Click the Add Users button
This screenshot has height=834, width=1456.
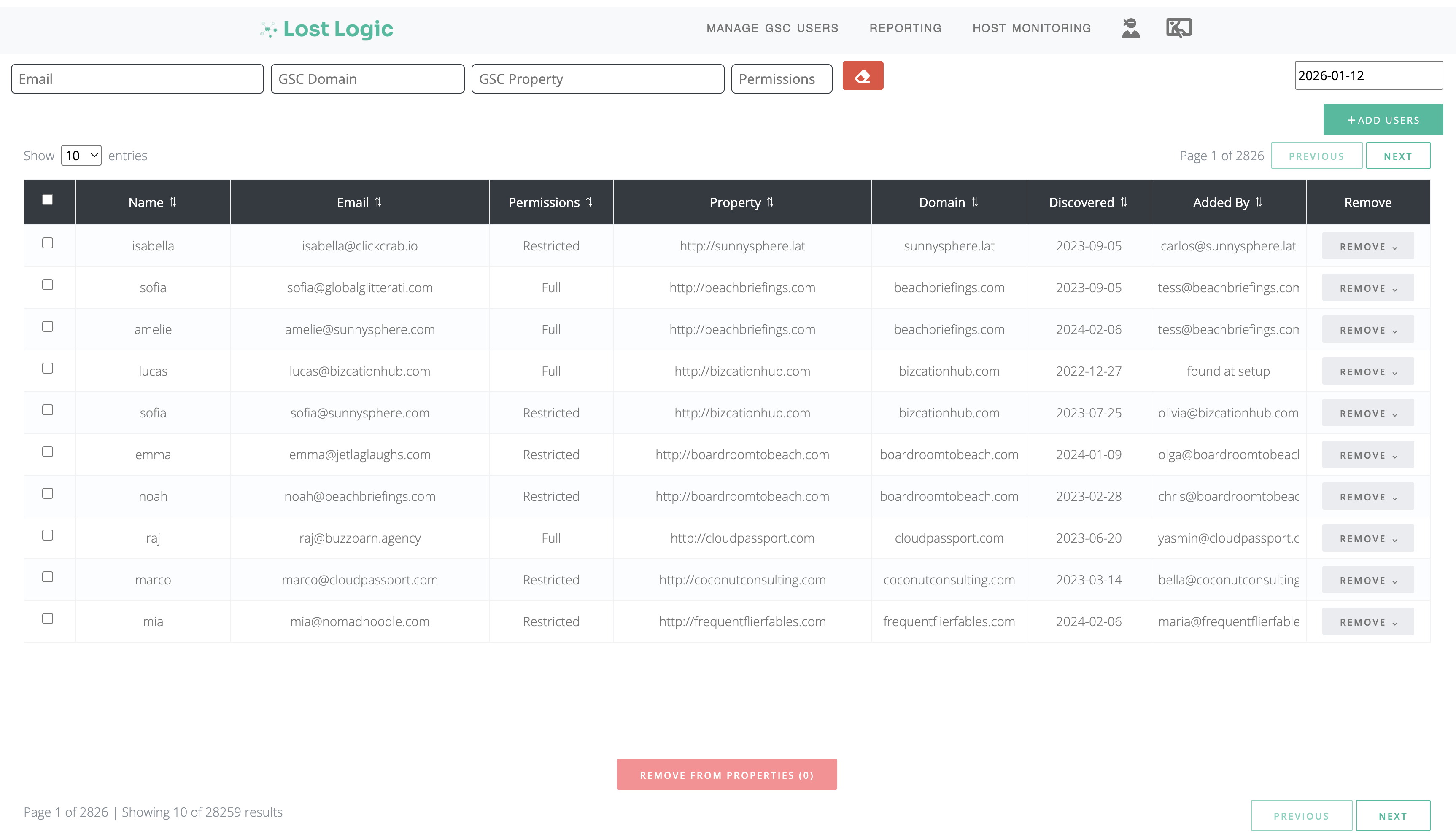click(x=1383, y=119)
